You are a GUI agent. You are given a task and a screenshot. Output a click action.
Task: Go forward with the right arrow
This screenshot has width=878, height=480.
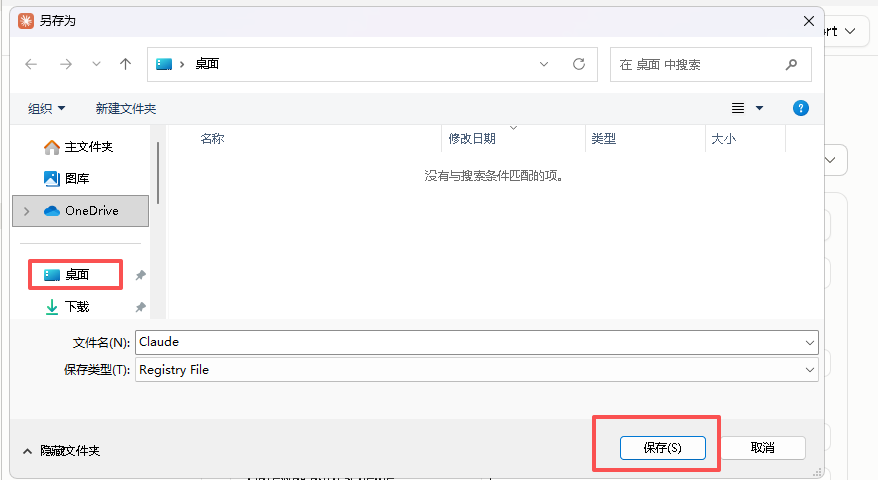[x=66, y=64]
